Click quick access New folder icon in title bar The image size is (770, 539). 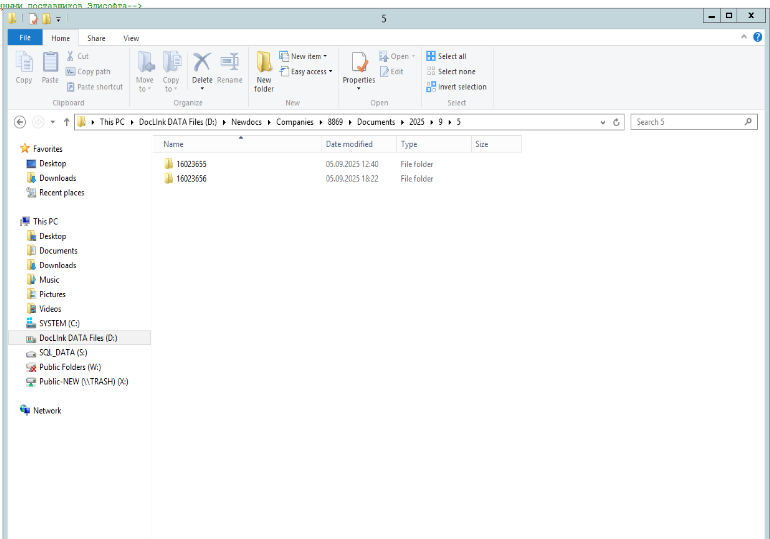point(46,19)
